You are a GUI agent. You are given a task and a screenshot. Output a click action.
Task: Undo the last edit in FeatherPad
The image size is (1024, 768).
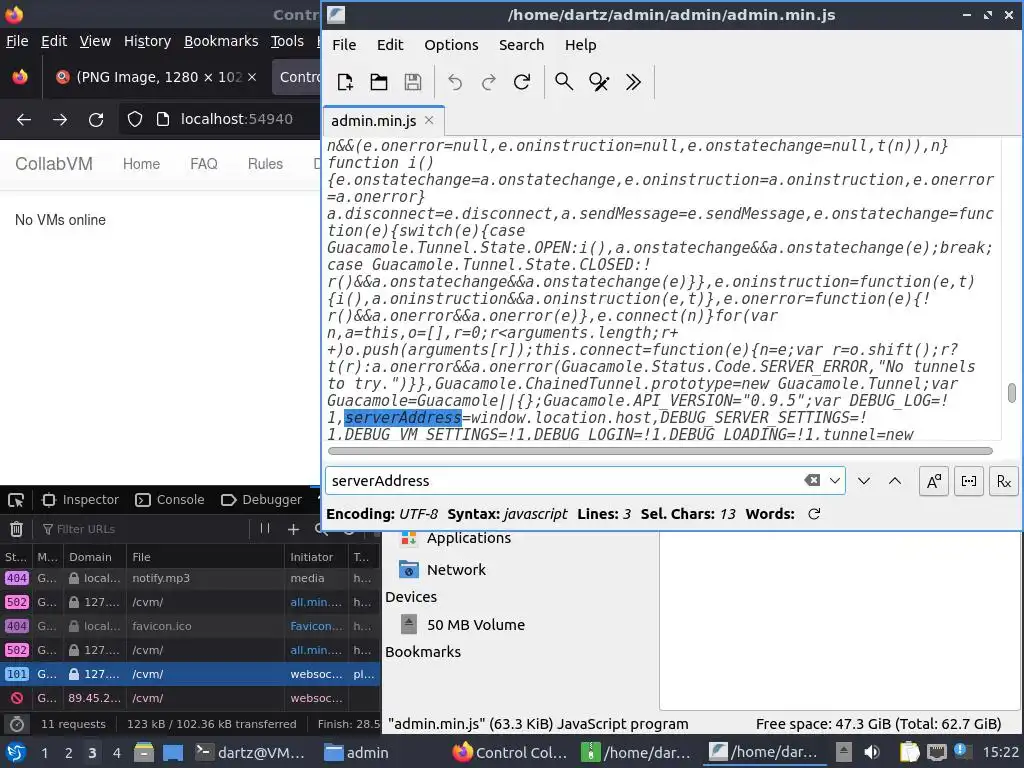tap(455, 82)
